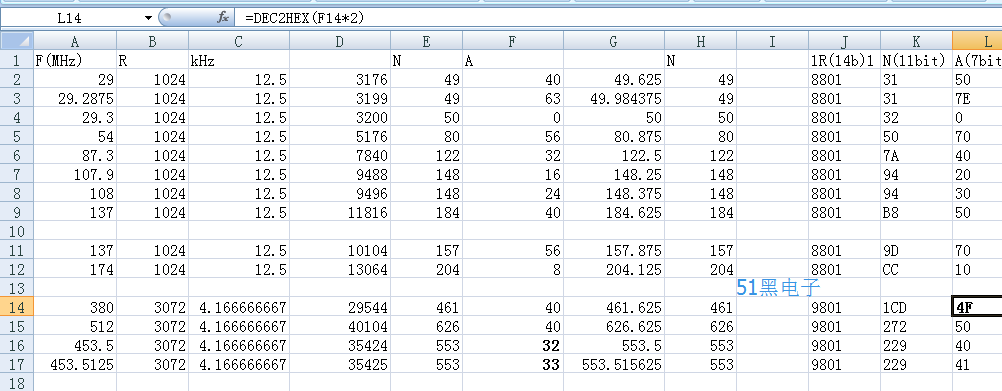
Task: Select column D header
Action: [x=339, y=42]
